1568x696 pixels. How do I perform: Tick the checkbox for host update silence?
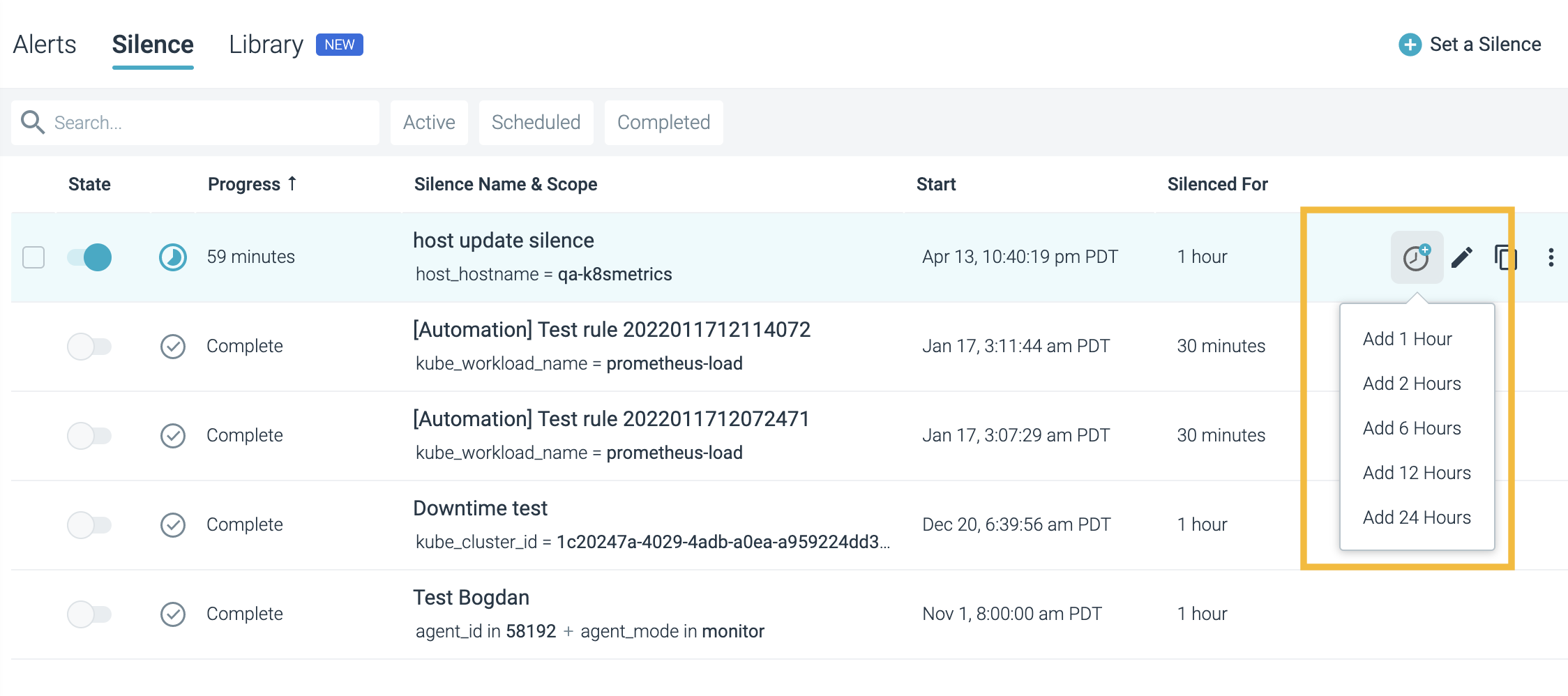33,257
